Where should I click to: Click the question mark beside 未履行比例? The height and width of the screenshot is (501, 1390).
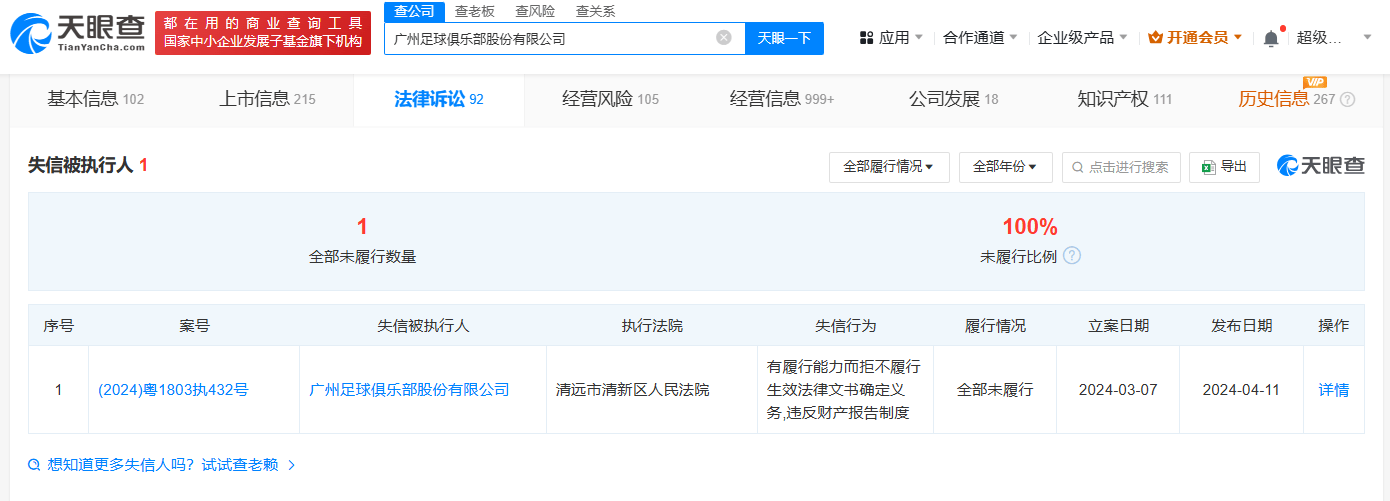coord(1072,256)
